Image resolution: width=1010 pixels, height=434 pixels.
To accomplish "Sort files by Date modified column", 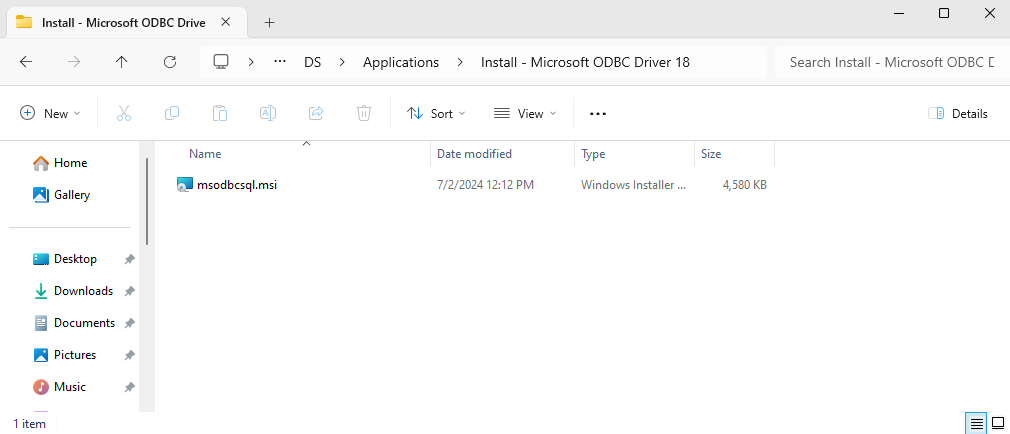I will click(x=474, y=154).
